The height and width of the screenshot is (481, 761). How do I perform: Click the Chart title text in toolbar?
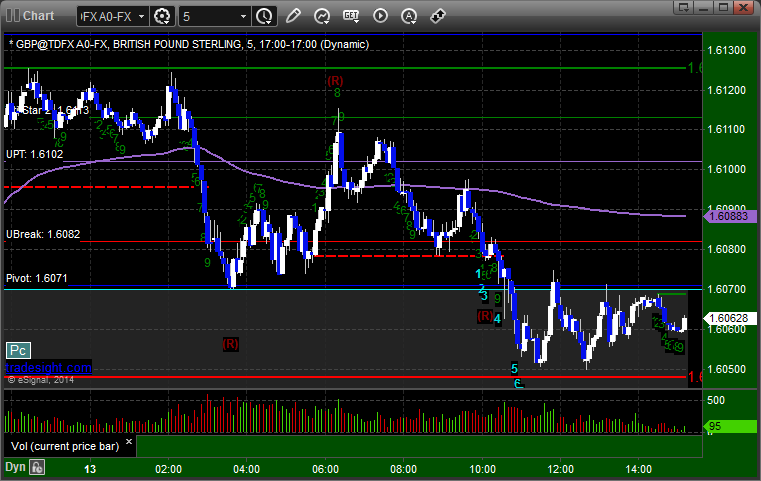tap(38, 16)
